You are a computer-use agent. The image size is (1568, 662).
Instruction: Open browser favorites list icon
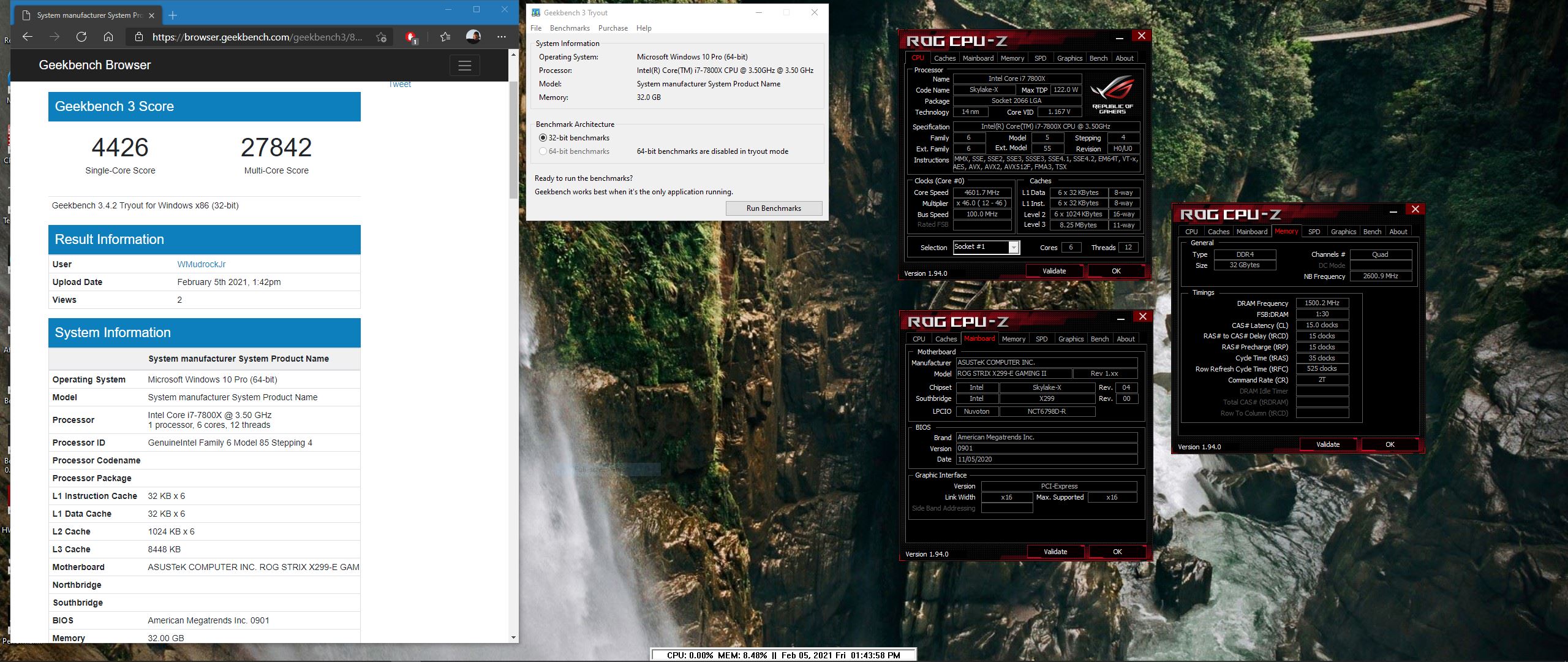[445, 37]
